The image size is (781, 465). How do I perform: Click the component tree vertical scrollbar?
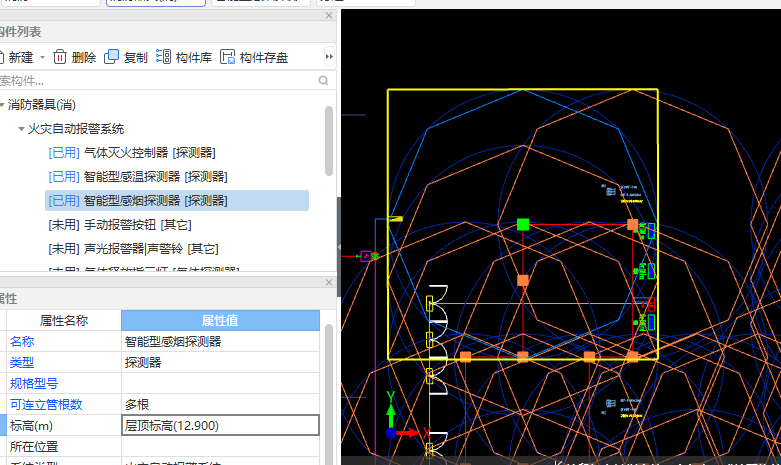click(x=329, y=141)
